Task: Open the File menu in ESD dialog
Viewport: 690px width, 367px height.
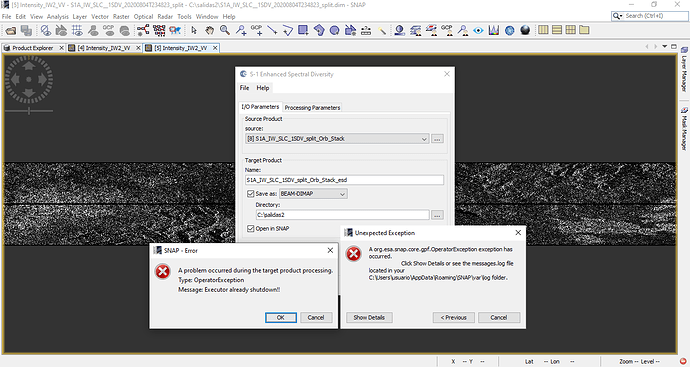Action: coord(244,88)
